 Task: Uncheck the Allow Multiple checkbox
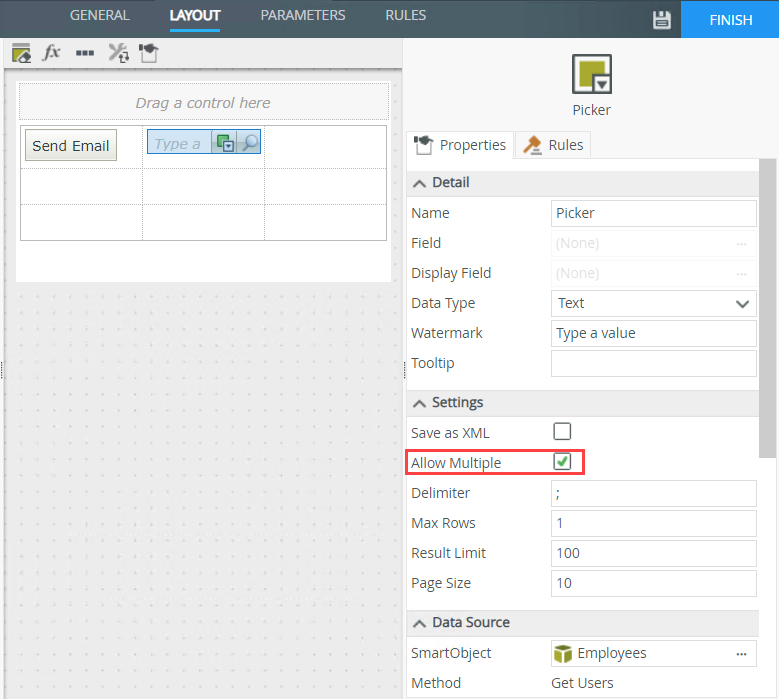tap(562, 462)
